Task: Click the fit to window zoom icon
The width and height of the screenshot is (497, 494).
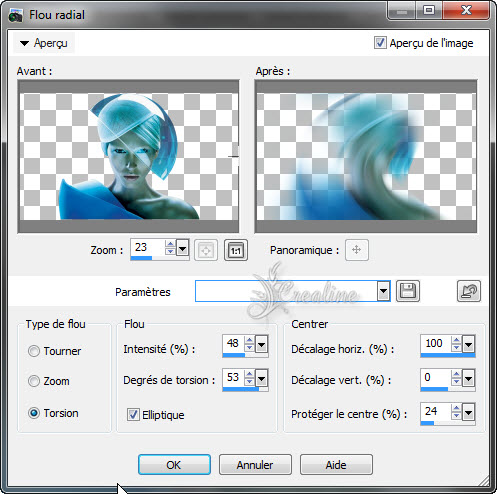Action: pyautogui.click(x=206, y=250)
